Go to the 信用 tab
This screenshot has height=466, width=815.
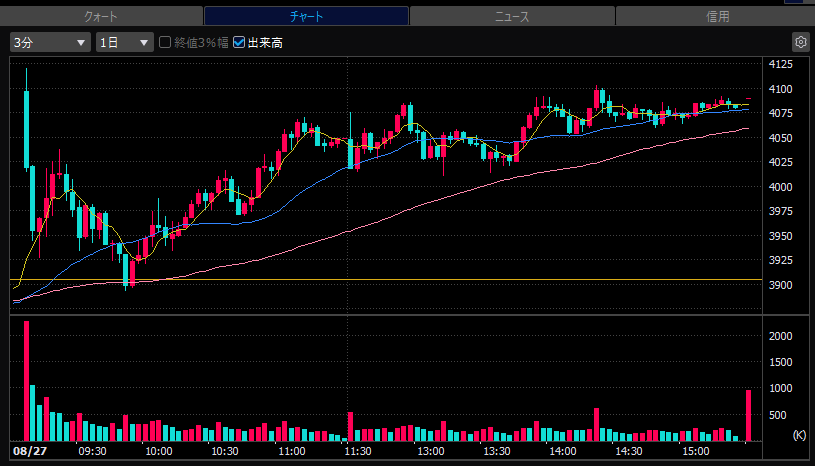[x=716, y=16]
